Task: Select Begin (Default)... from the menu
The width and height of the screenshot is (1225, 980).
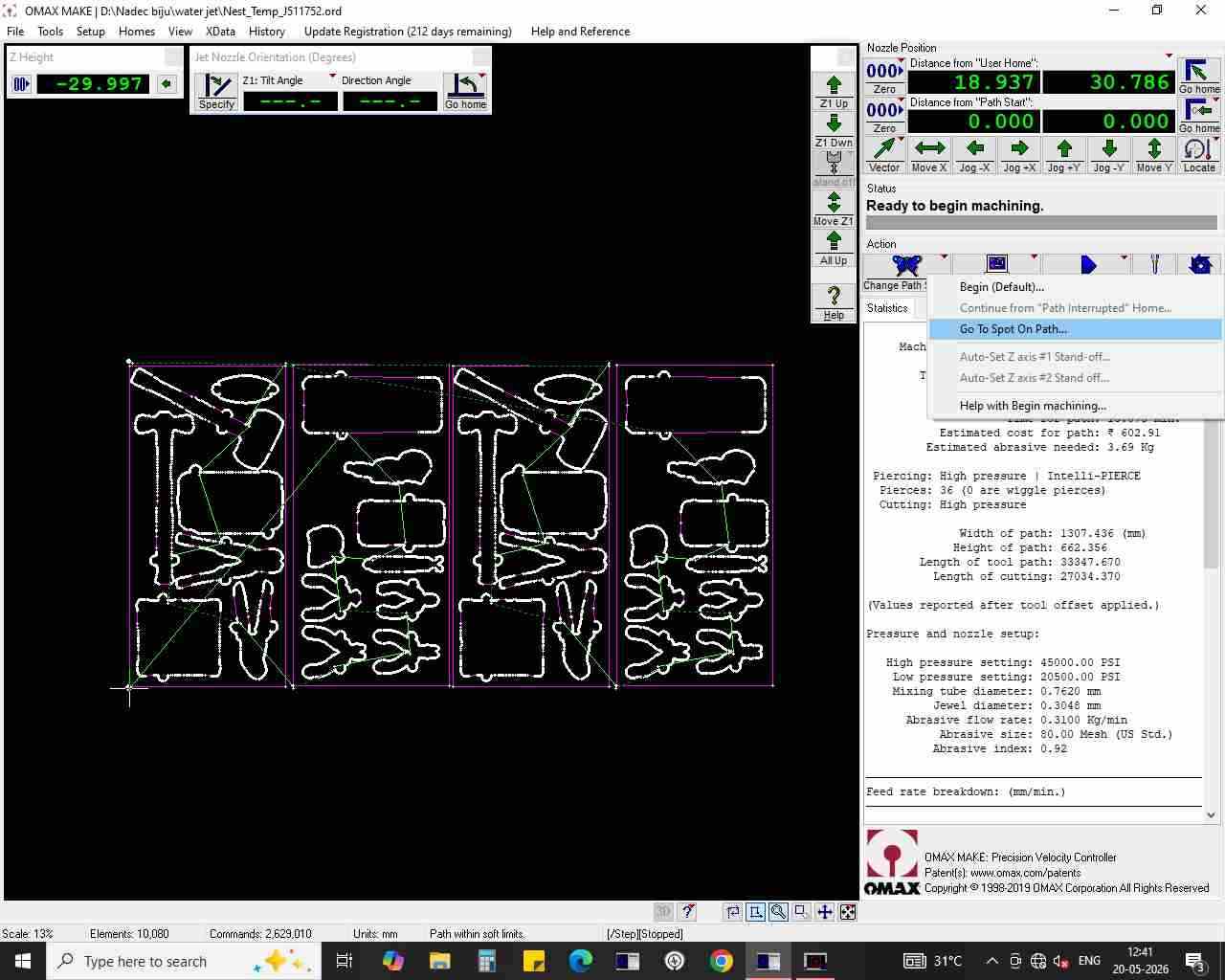Action: 1076,287
